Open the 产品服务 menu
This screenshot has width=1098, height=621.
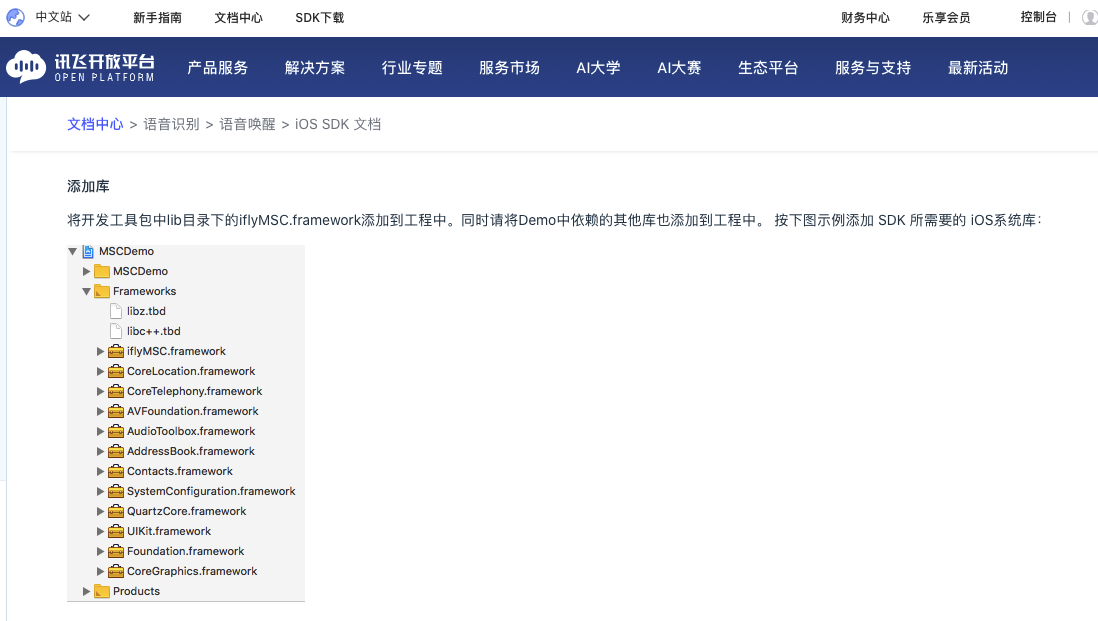[x=218, y=68]
